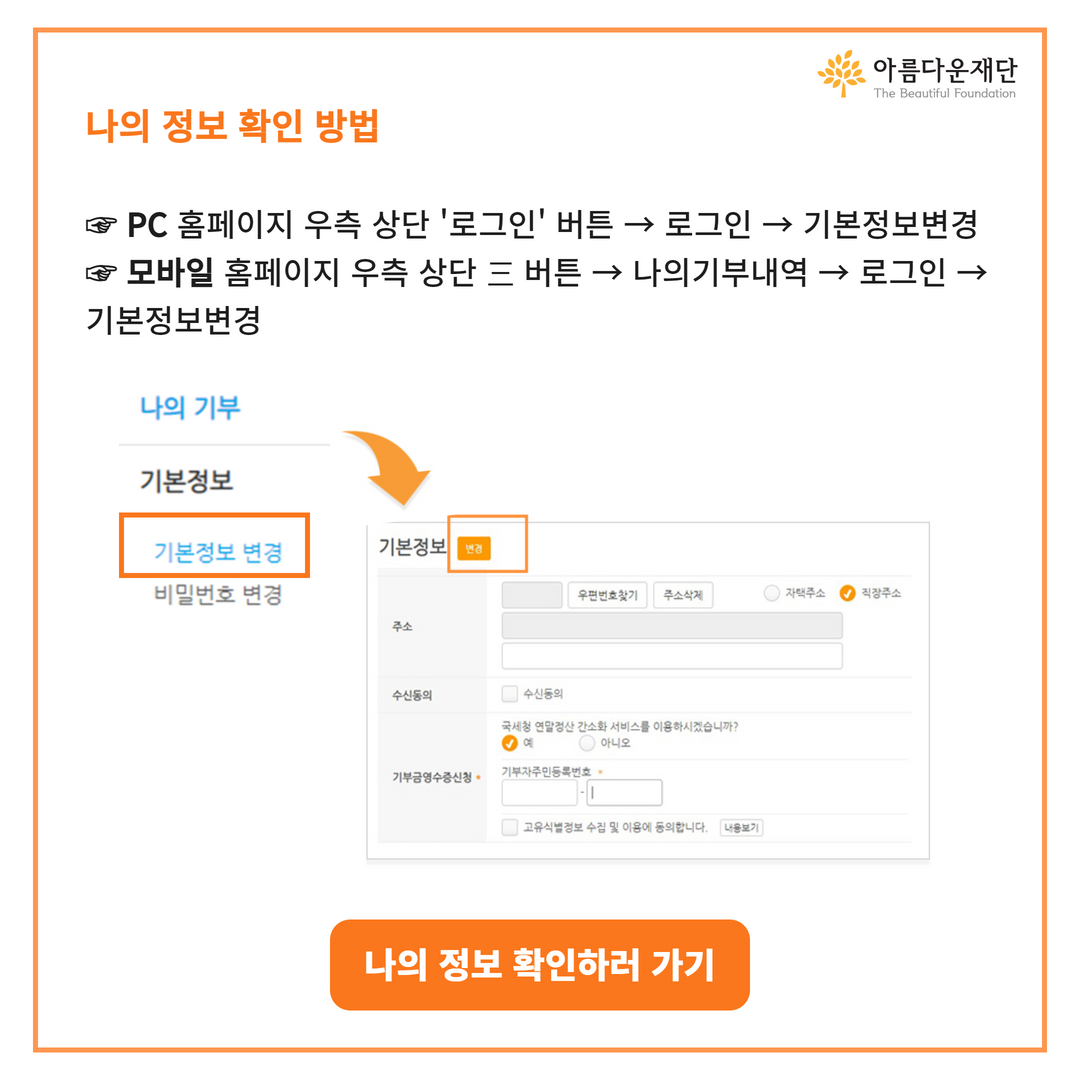The image size is (1080, 1080).
Task: Click the 주소삭제 button
Action: (683, 595)
